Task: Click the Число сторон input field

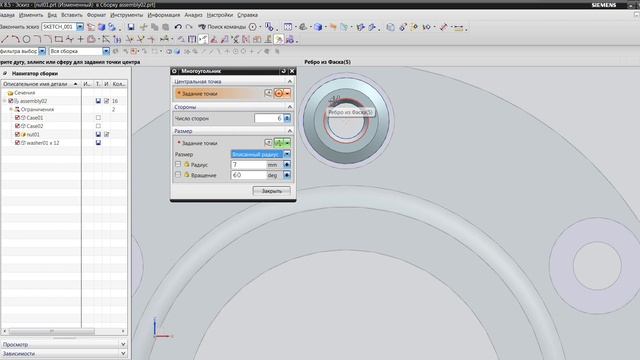Action: (269, 118)
